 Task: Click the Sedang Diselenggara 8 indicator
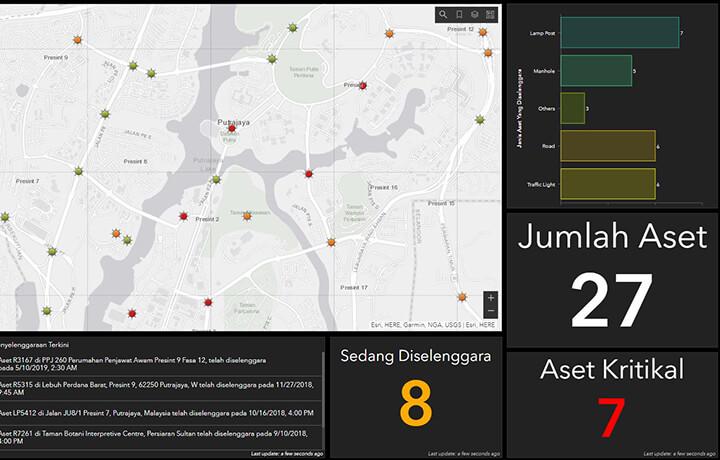click(x=416, y=397)
